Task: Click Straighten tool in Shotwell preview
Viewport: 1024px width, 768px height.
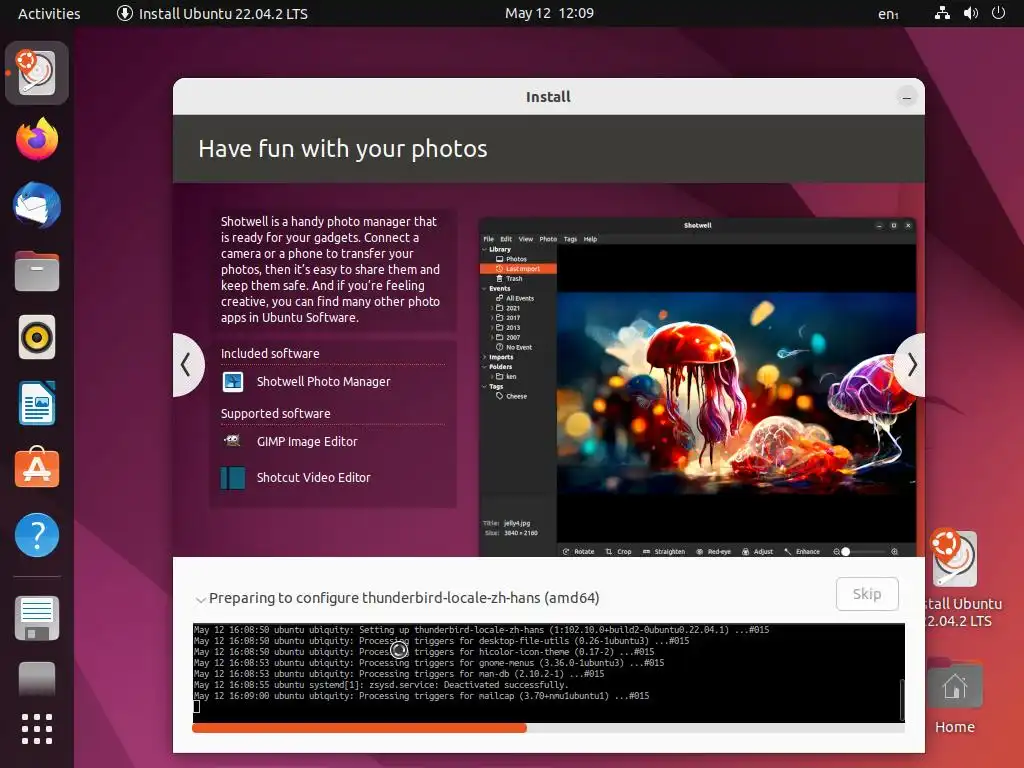Action: tap(664, 552)
